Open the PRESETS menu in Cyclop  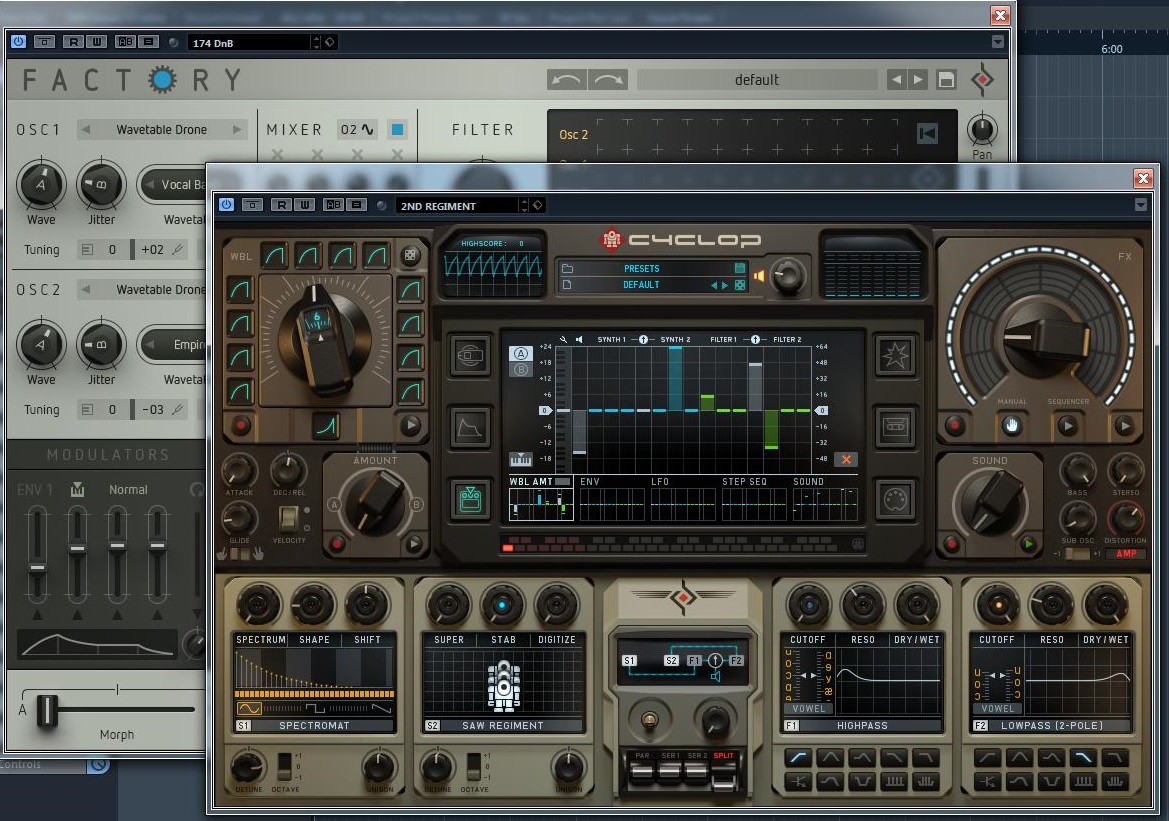click(642, 268)
